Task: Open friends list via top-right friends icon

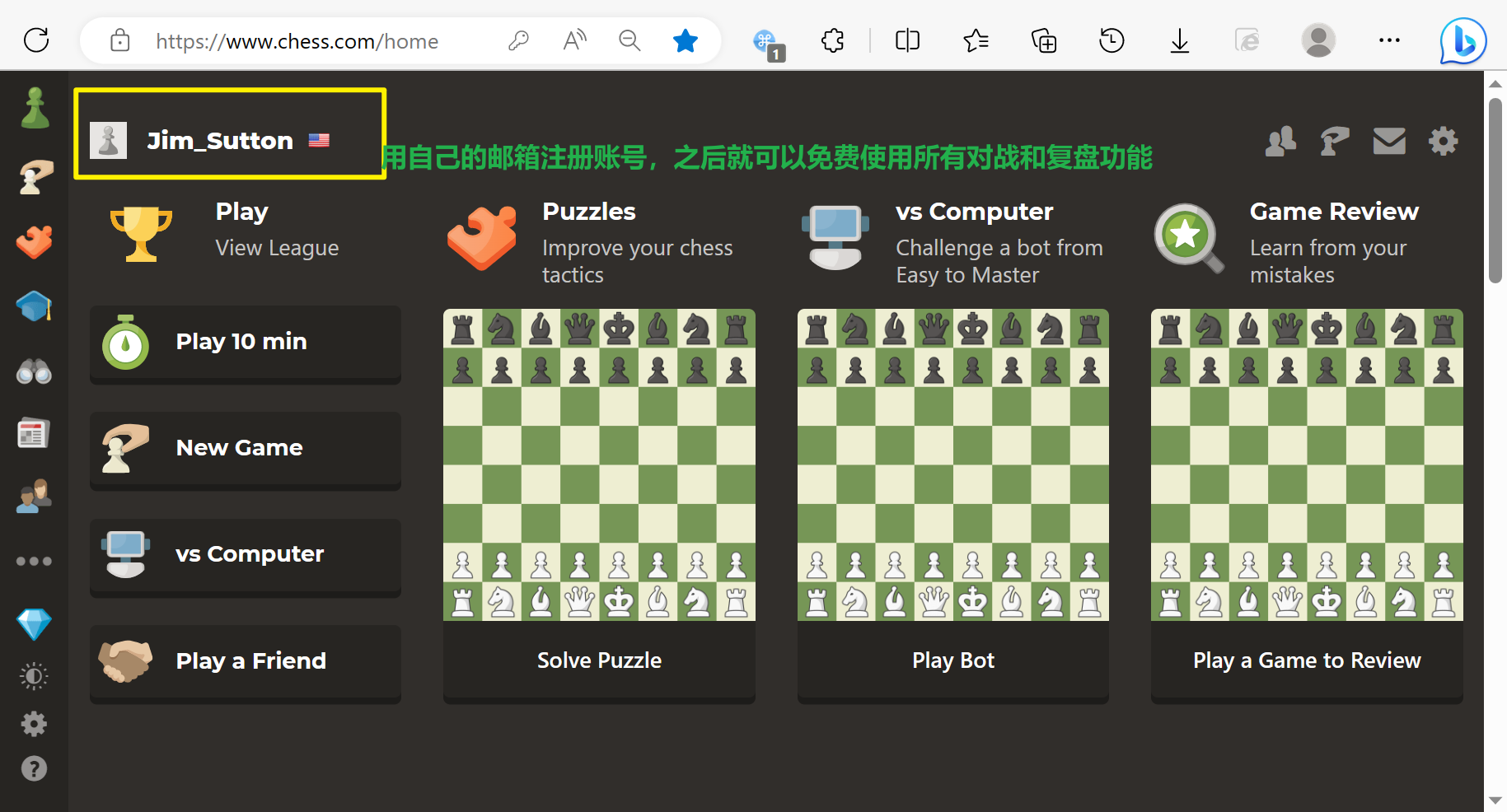Action: point(1280,141)
